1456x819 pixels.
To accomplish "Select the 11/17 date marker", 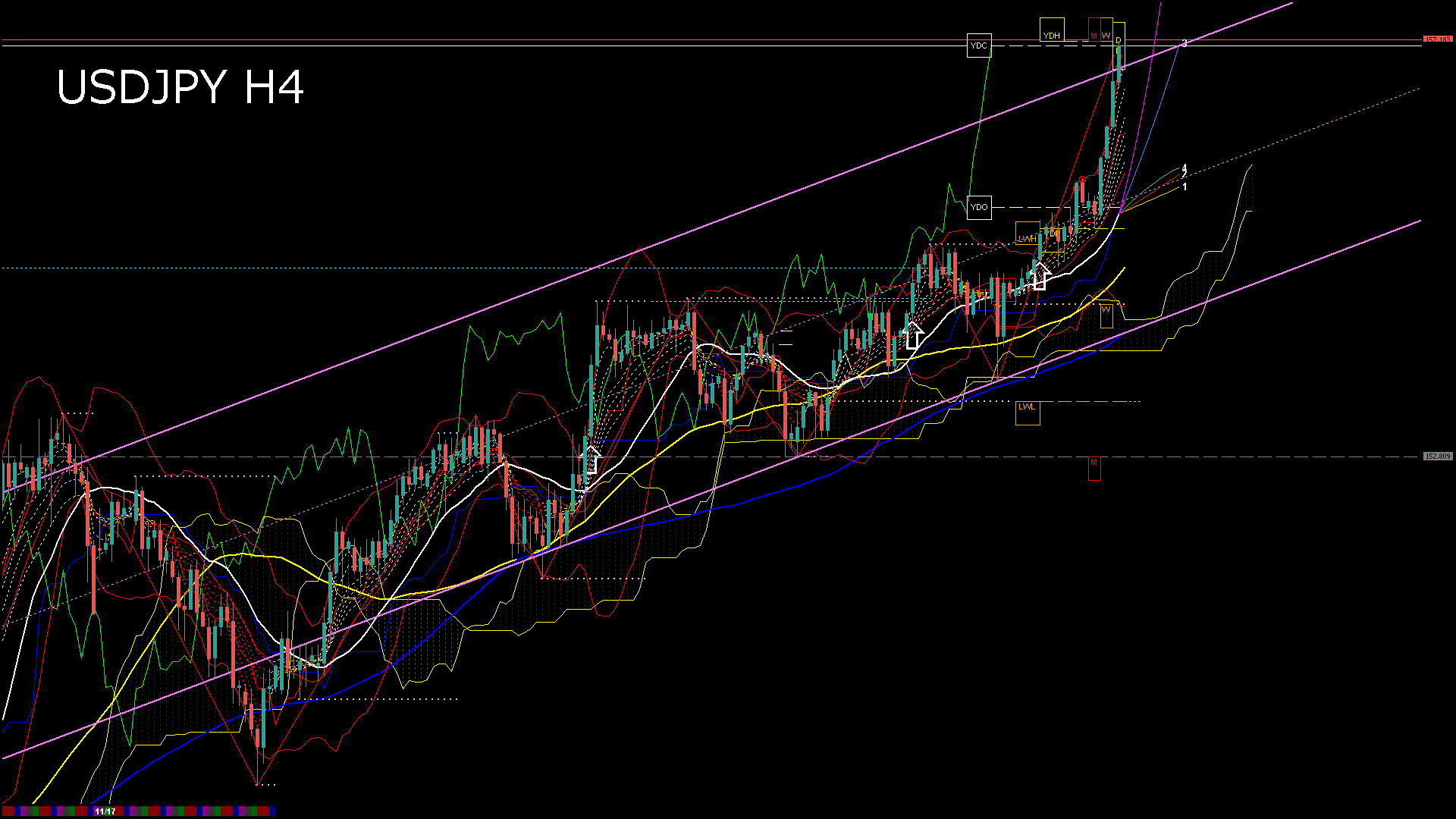I will point(105,811).
